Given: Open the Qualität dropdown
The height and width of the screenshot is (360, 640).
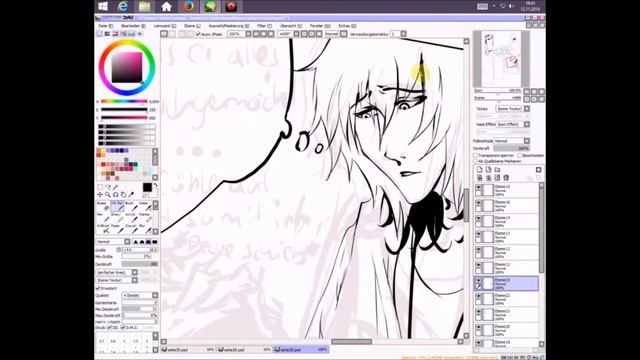Looking at the screenshot, I should point(155,295).
